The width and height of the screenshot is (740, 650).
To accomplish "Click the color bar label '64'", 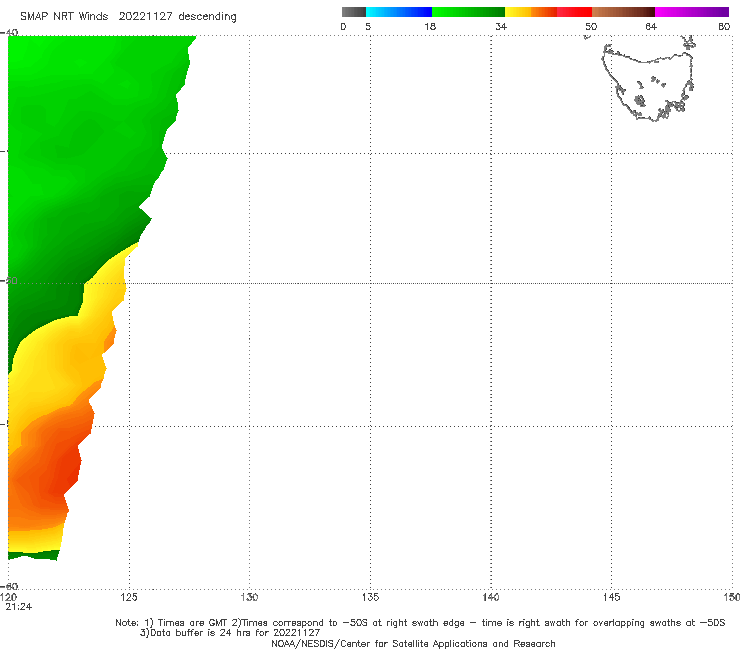I will point(651,26).
